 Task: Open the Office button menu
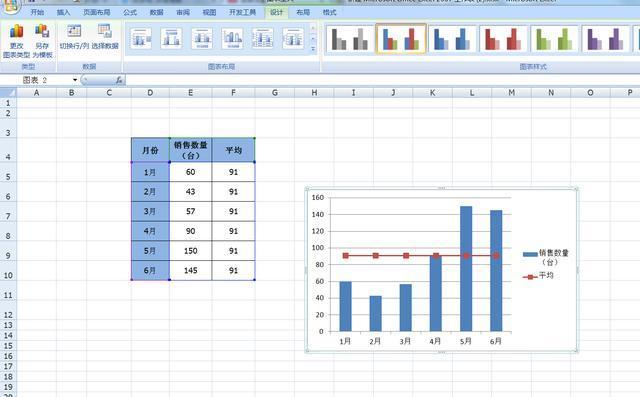[10, 6]
